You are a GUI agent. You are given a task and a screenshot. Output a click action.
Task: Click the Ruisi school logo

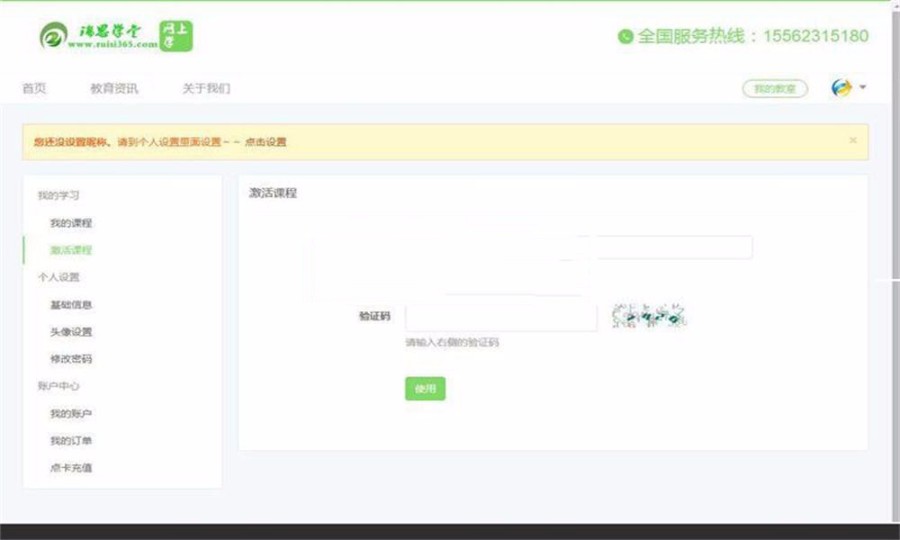(x=98, y=36)
